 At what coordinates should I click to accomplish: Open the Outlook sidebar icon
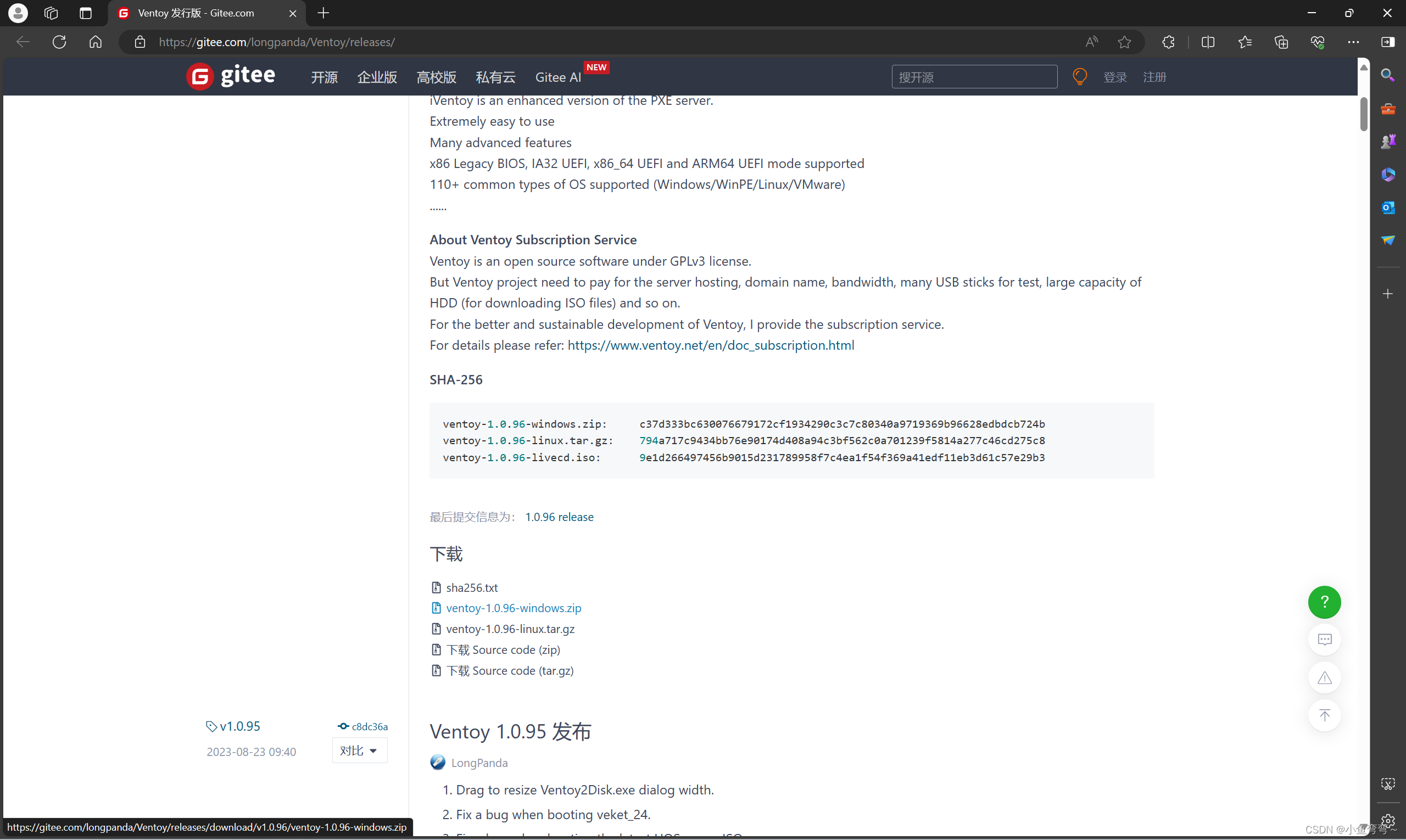point(1388,207)
